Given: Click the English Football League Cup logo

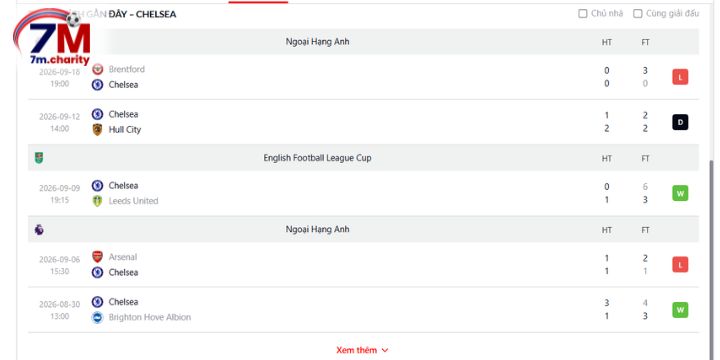Looking at the screenshot, I should [x=39, y=158].
